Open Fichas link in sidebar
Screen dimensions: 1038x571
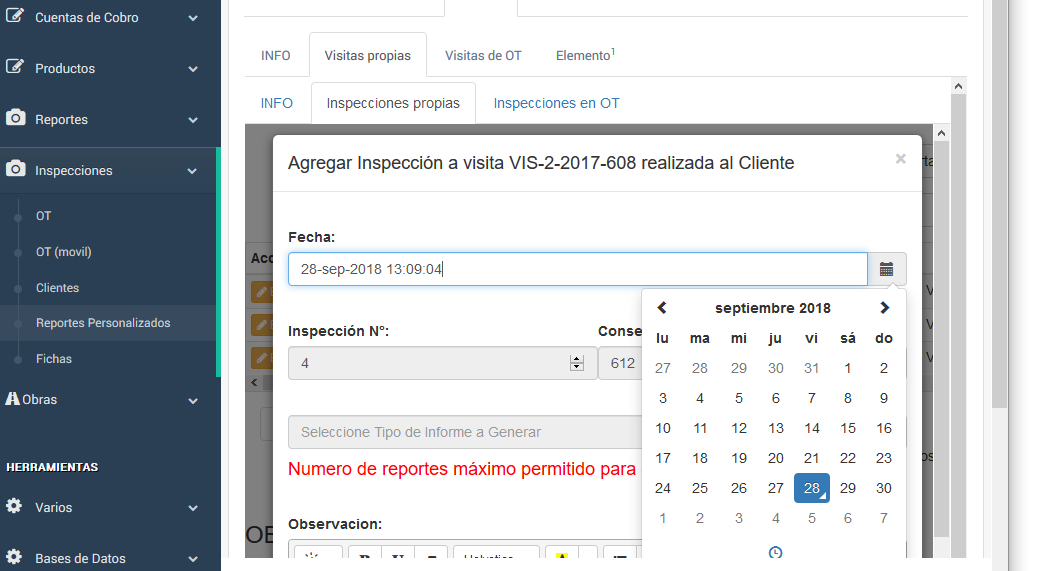point(54,359)
